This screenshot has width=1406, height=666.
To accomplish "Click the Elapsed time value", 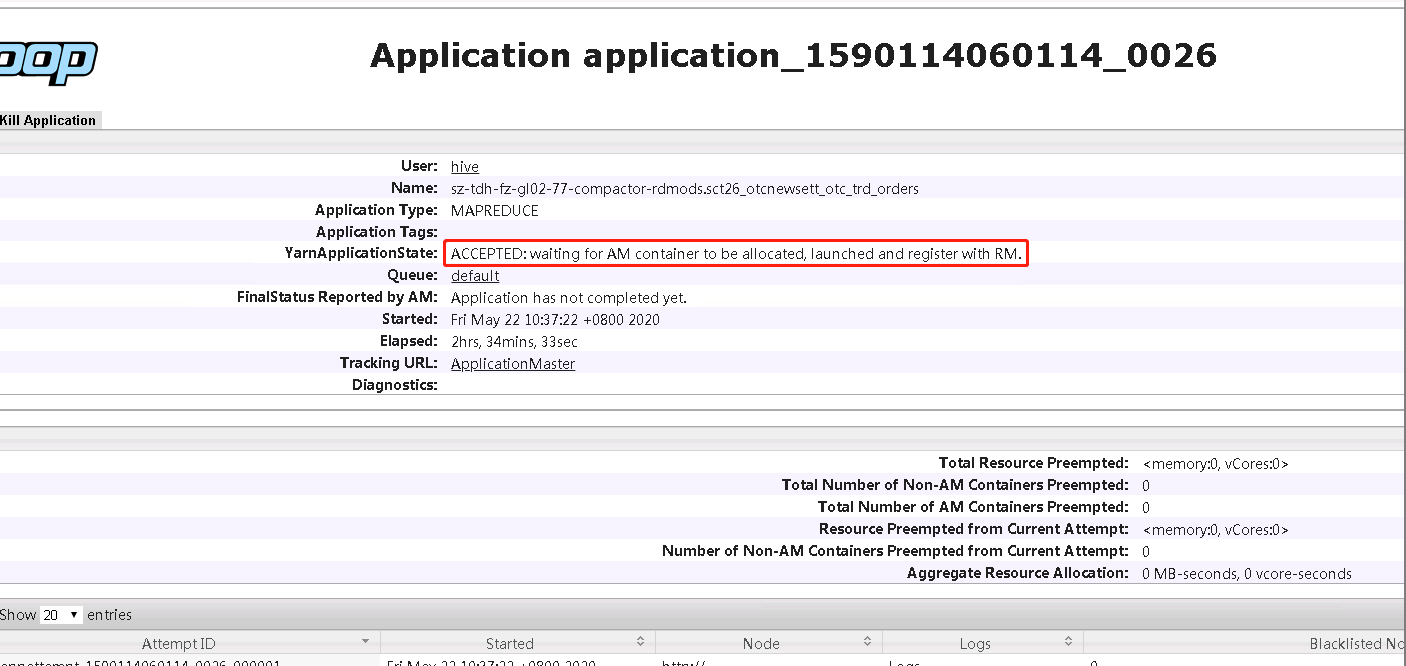I will tap(514, 342).
